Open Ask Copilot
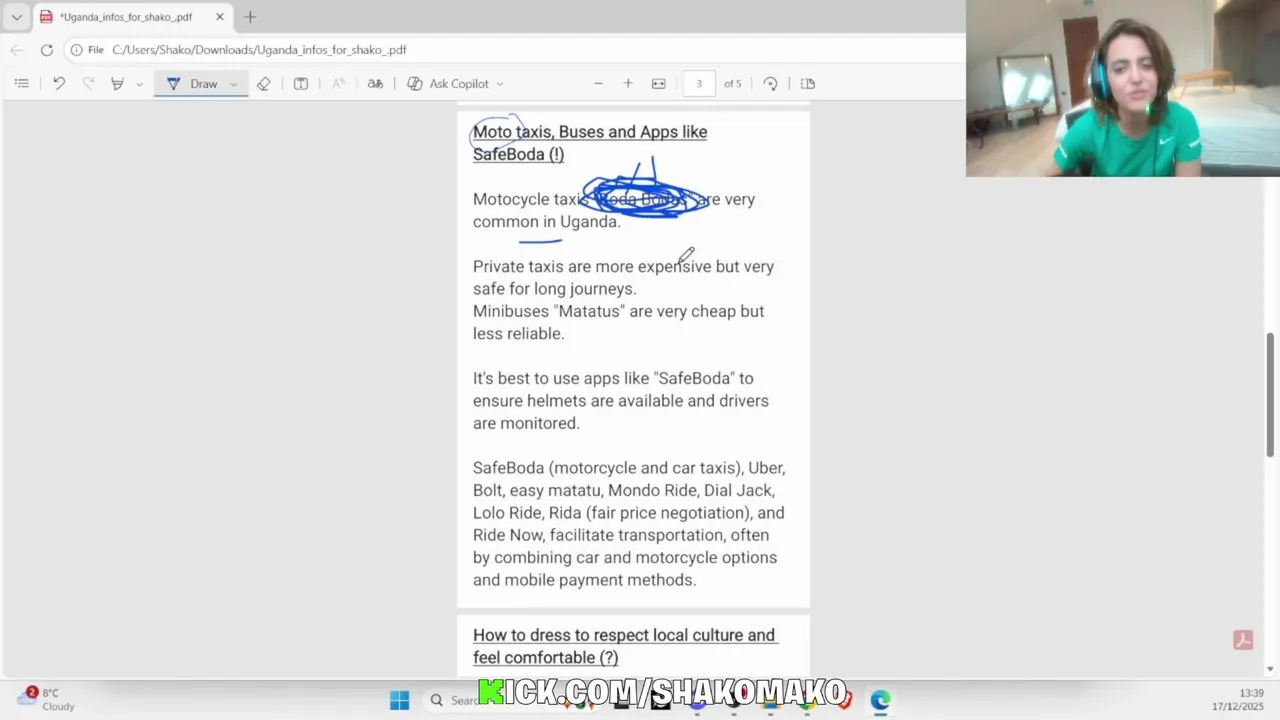Screen dimensions: 1280x720 point(448,84)
